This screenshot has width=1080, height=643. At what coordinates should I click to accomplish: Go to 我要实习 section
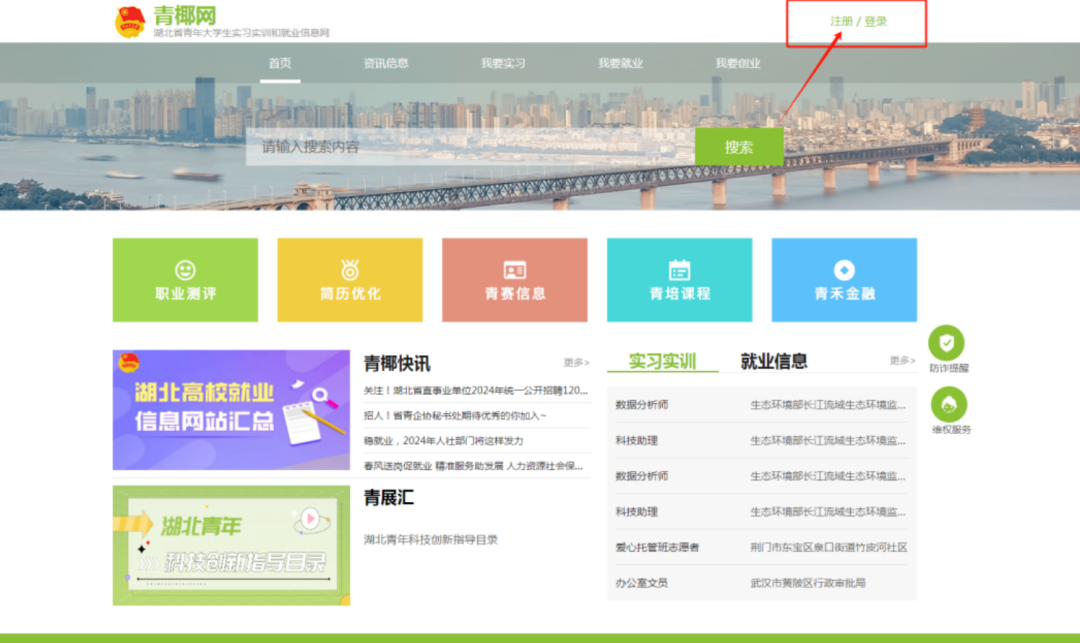[x=503, y=63]
